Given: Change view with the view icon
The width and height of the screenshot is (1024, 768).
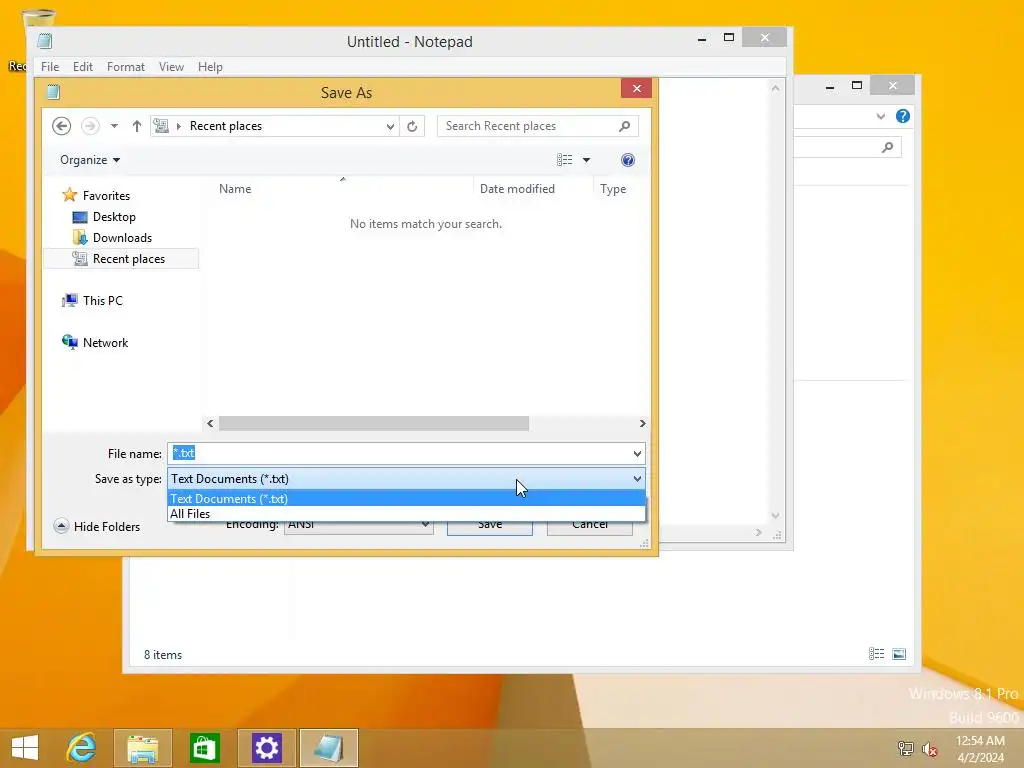Looking at the screenshot, I should (x=565, y=160).
